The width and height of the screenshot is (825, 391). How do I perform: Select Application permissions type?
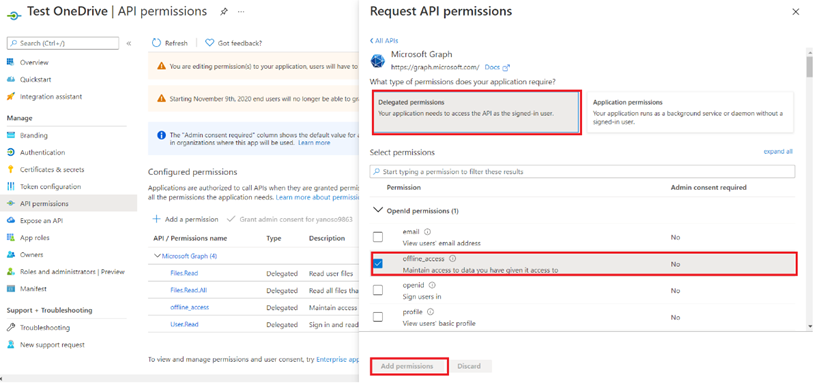tap(690, 112)
